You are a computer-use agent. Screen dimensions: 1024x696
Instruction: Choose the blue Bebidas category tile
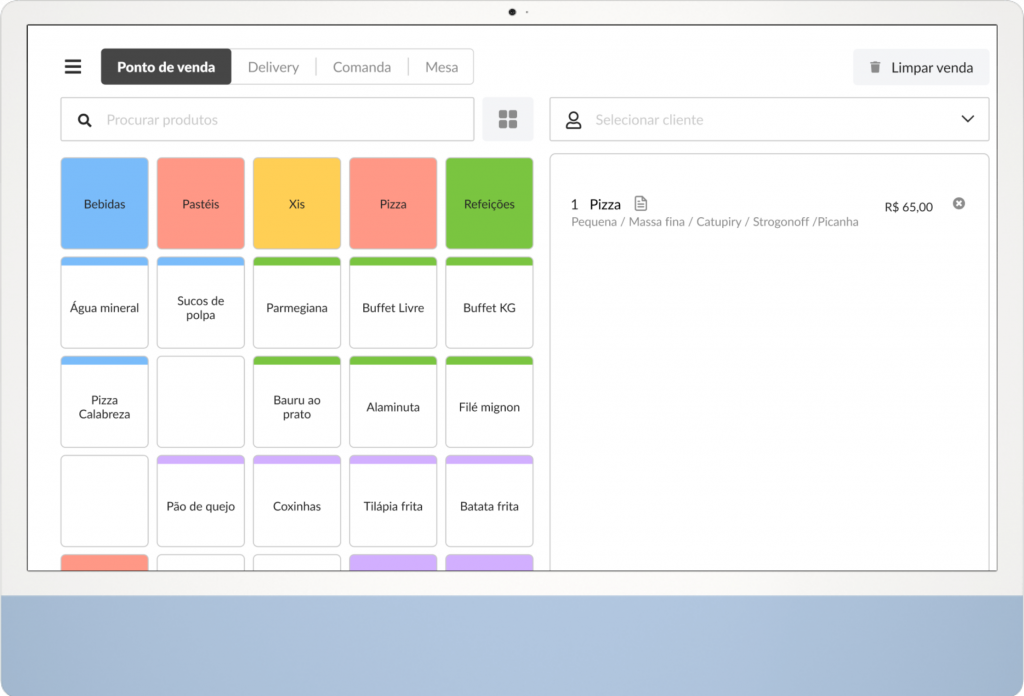pos(105,204)
